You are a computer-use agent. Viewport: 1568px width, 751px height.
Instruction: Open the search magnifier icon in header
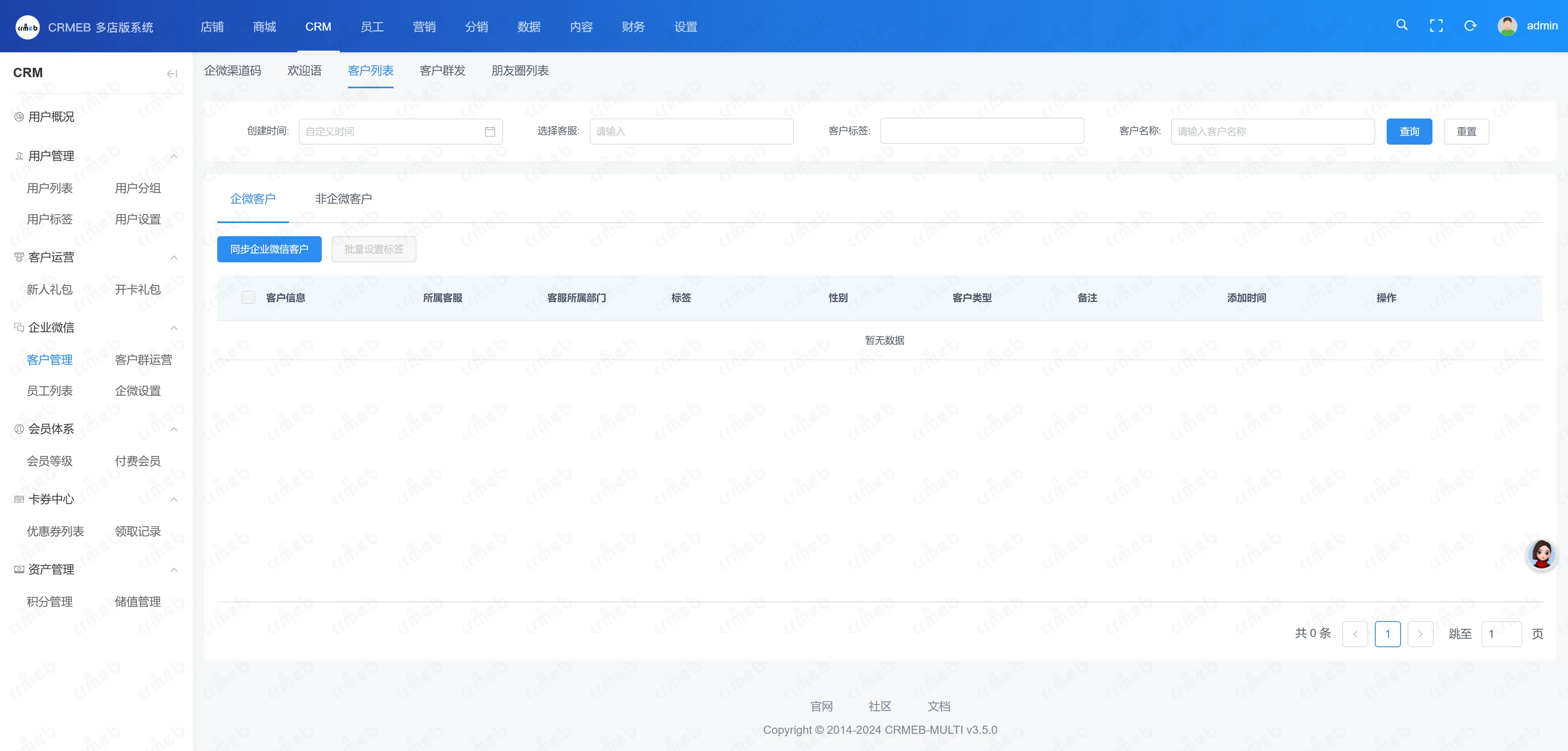[1402, 25]
